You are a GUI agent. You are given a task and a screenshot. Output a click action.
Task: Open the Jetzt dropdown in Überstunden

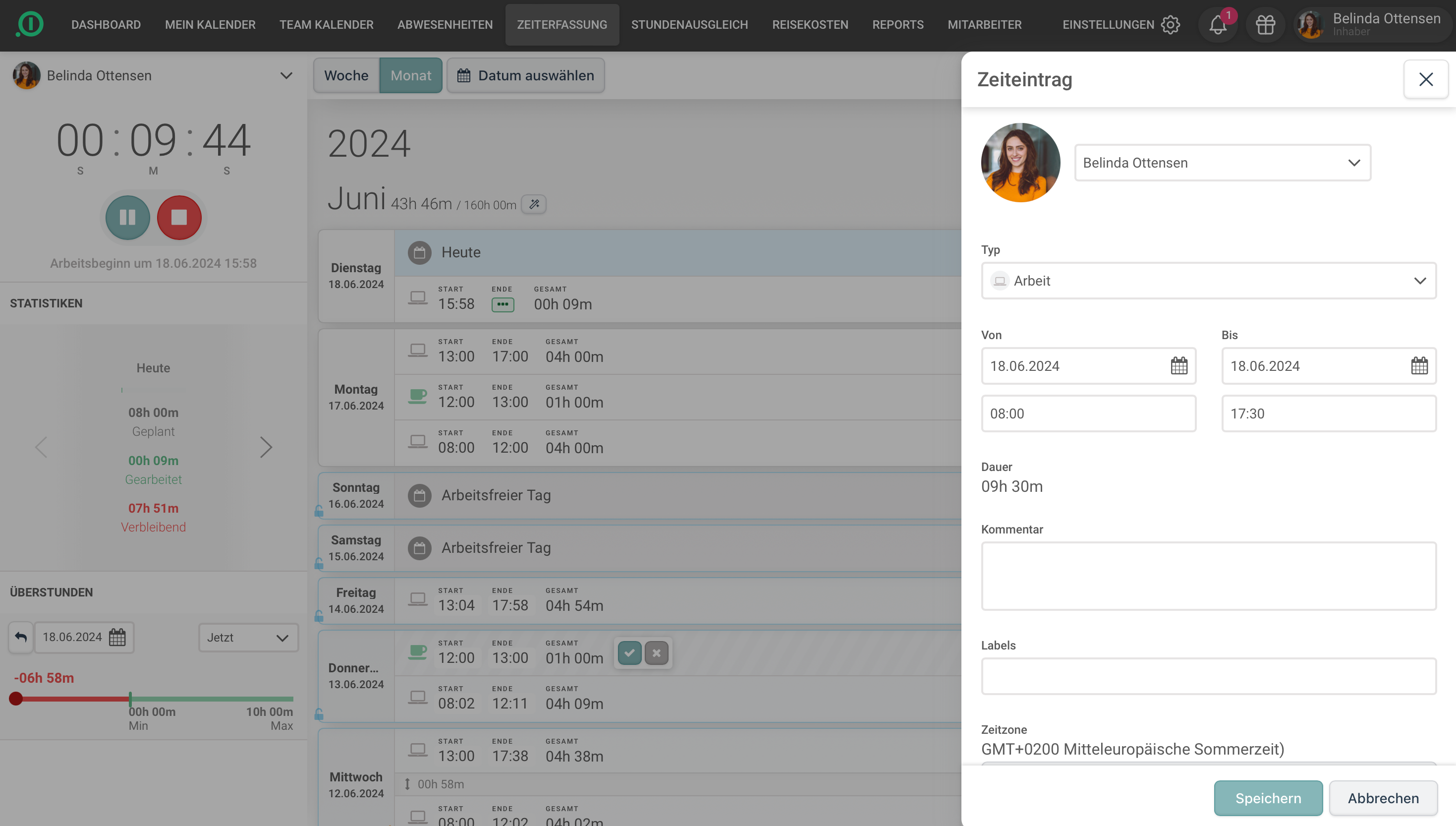(x=248, y=638)
